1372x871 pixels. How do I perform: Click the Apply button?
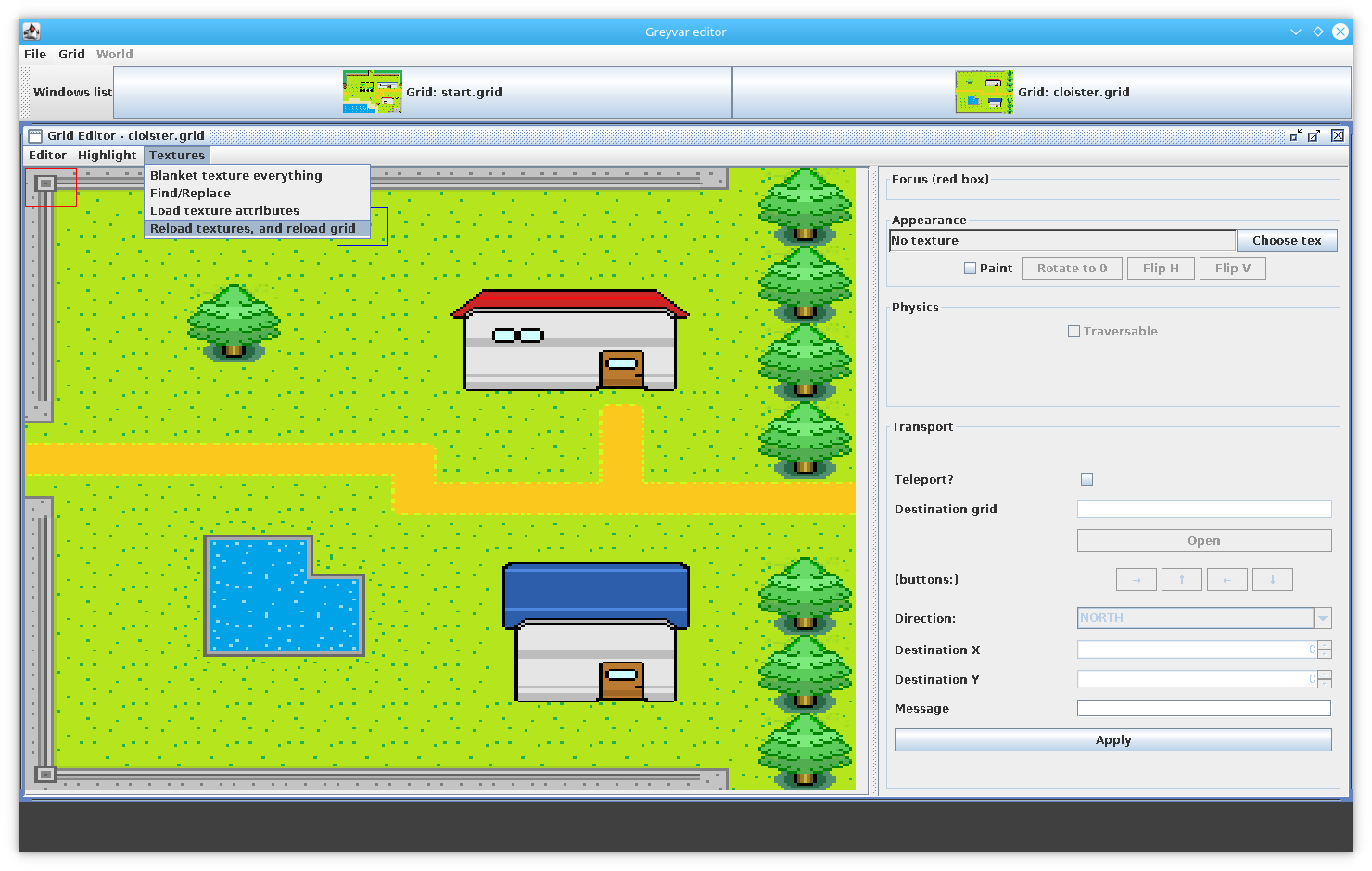pos(1113,740)
